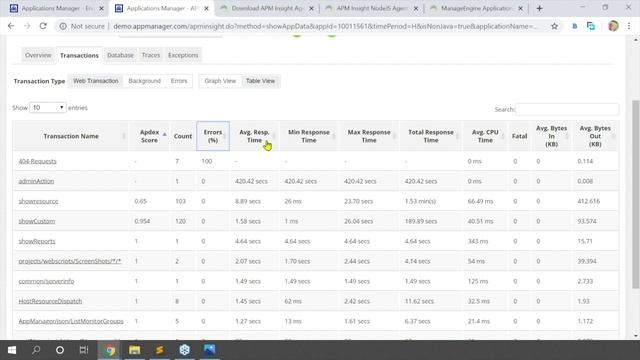The image size is (640, 360).
Task: Close the APM Insight NodeJS tab
Action: point(416,8)
